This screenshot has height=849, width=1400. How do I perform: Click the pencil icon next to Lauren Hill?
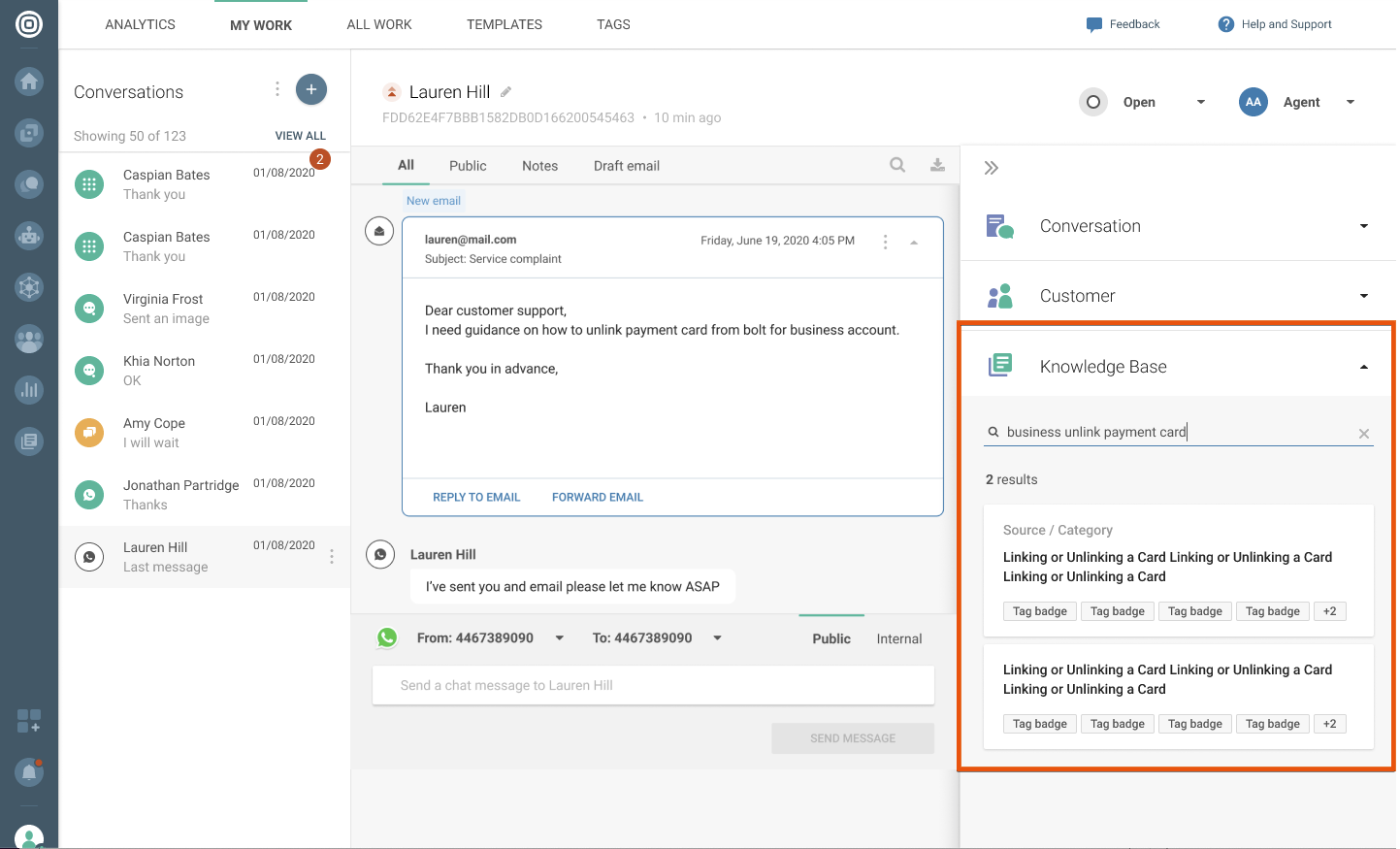tap(505, 92)
